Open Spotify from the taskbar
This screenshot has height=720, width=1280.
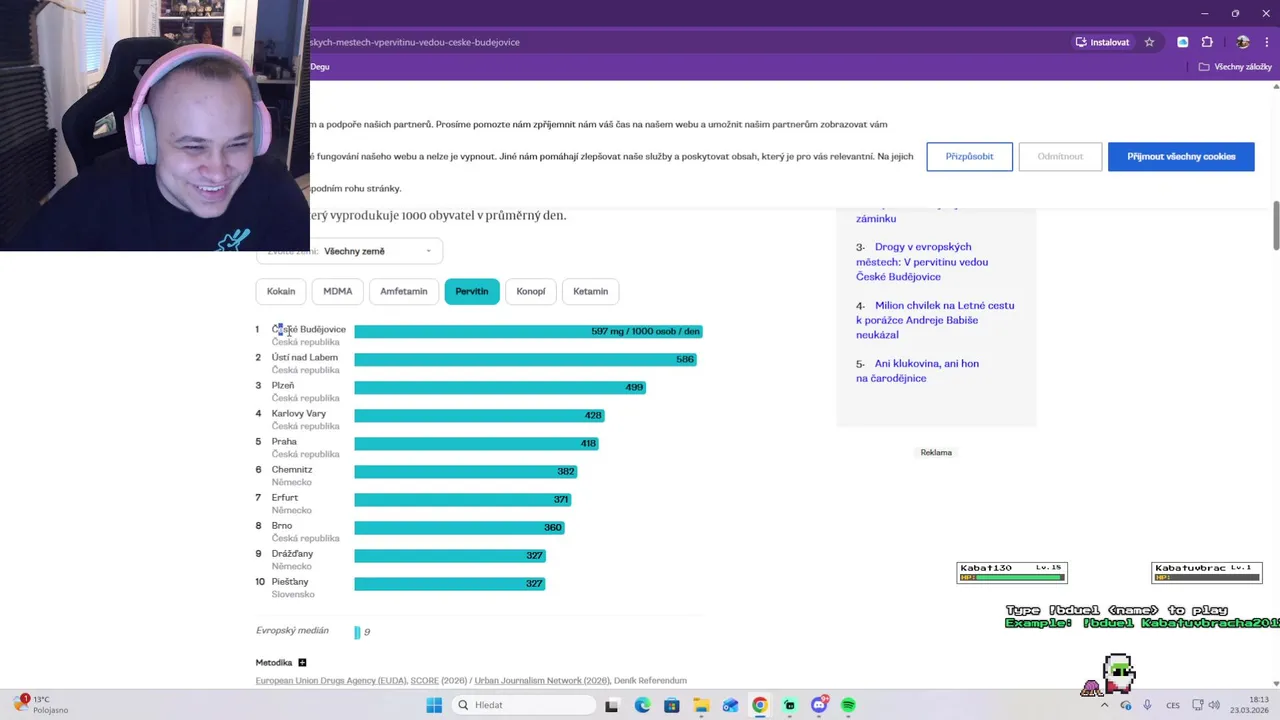848,705
